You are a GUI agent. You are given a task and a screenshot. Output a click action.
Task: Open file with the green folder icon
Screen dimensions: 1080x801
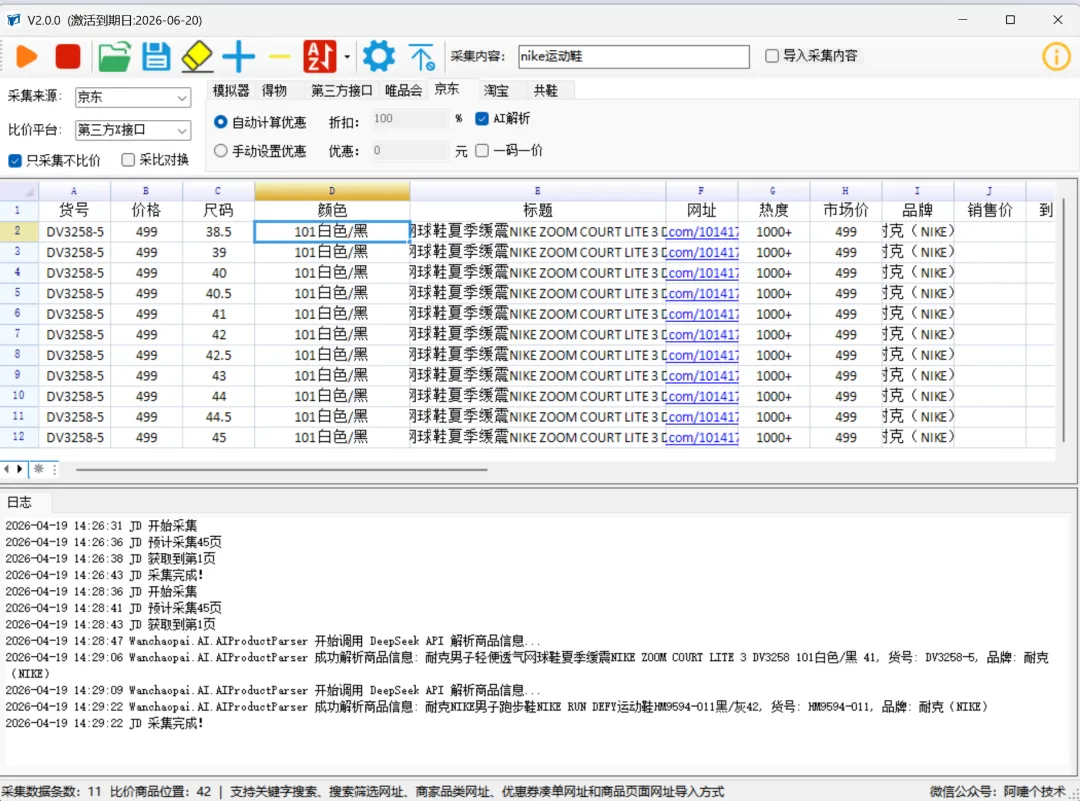(x=114, y=56)
